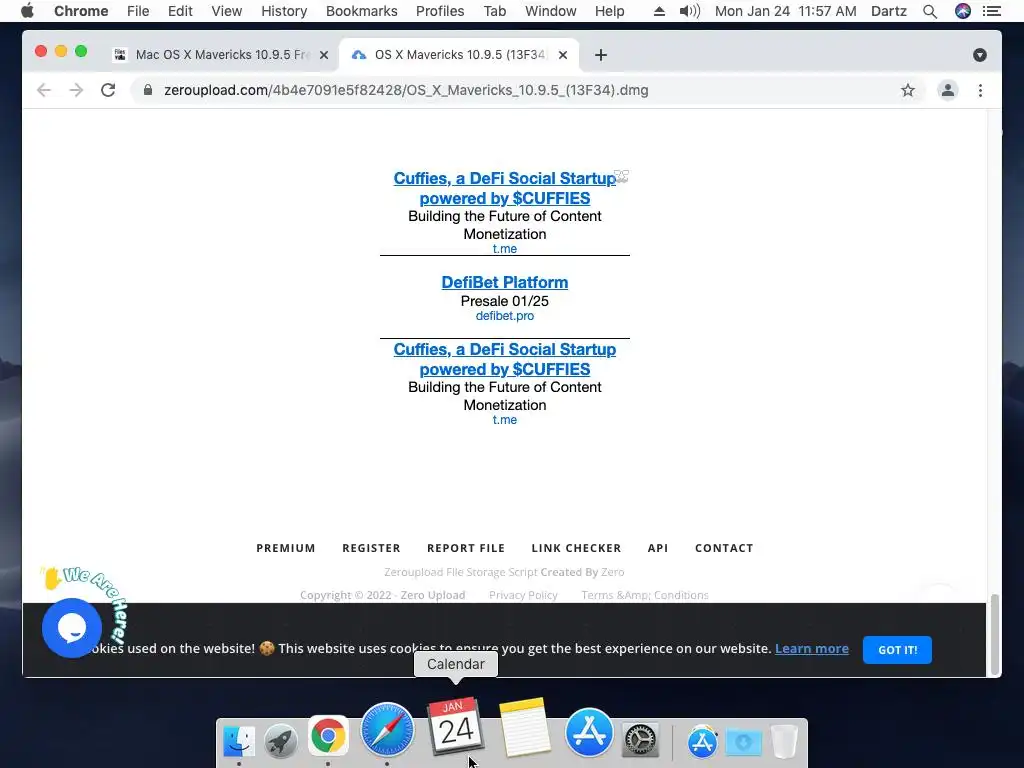
Task: Open the Chrome application menu
Action: [x=81, y=11]
